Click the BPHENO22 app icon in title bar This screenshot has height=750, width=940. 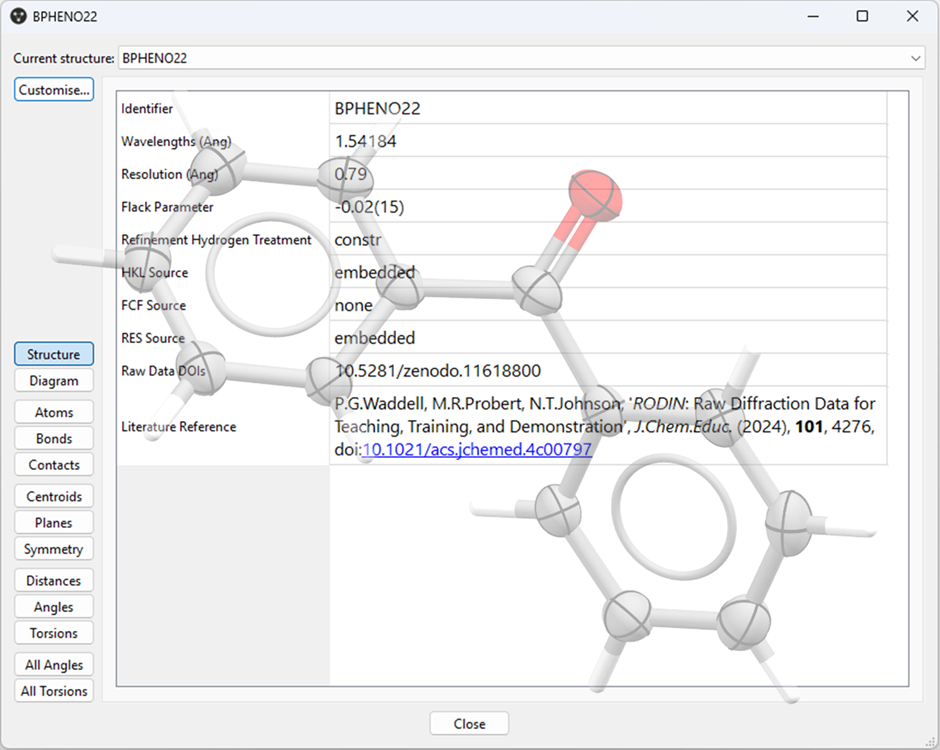click(17, 16)
